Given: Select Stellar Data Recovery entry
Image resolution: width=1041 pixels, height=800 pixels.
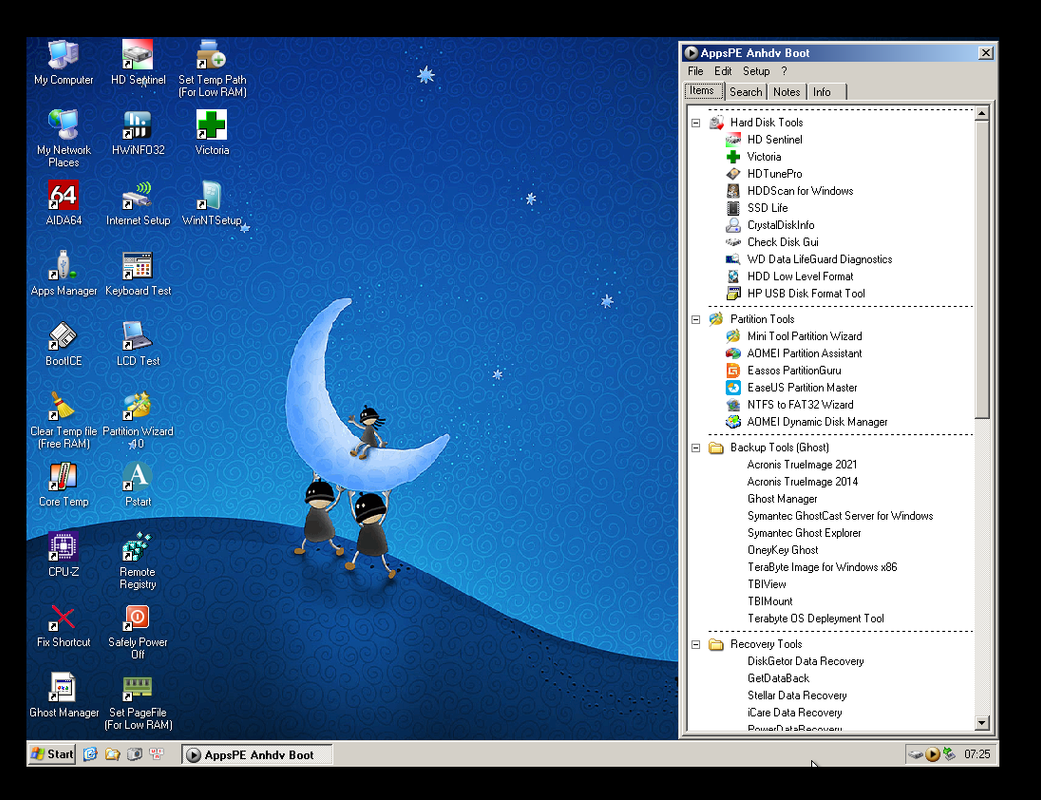Looking at the screenshot, I should [797, 696].
